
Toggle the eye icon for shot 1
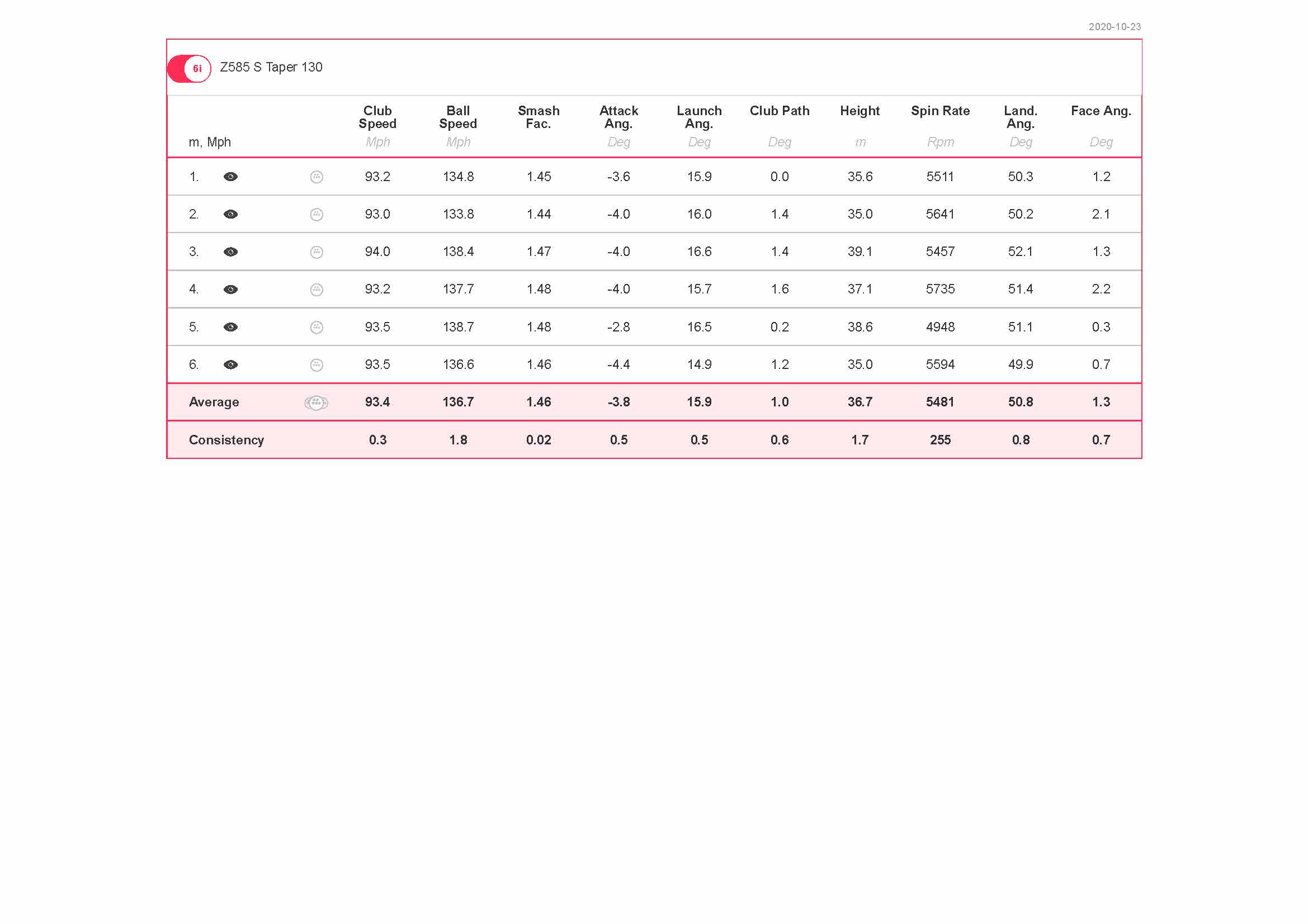point(230,177)
